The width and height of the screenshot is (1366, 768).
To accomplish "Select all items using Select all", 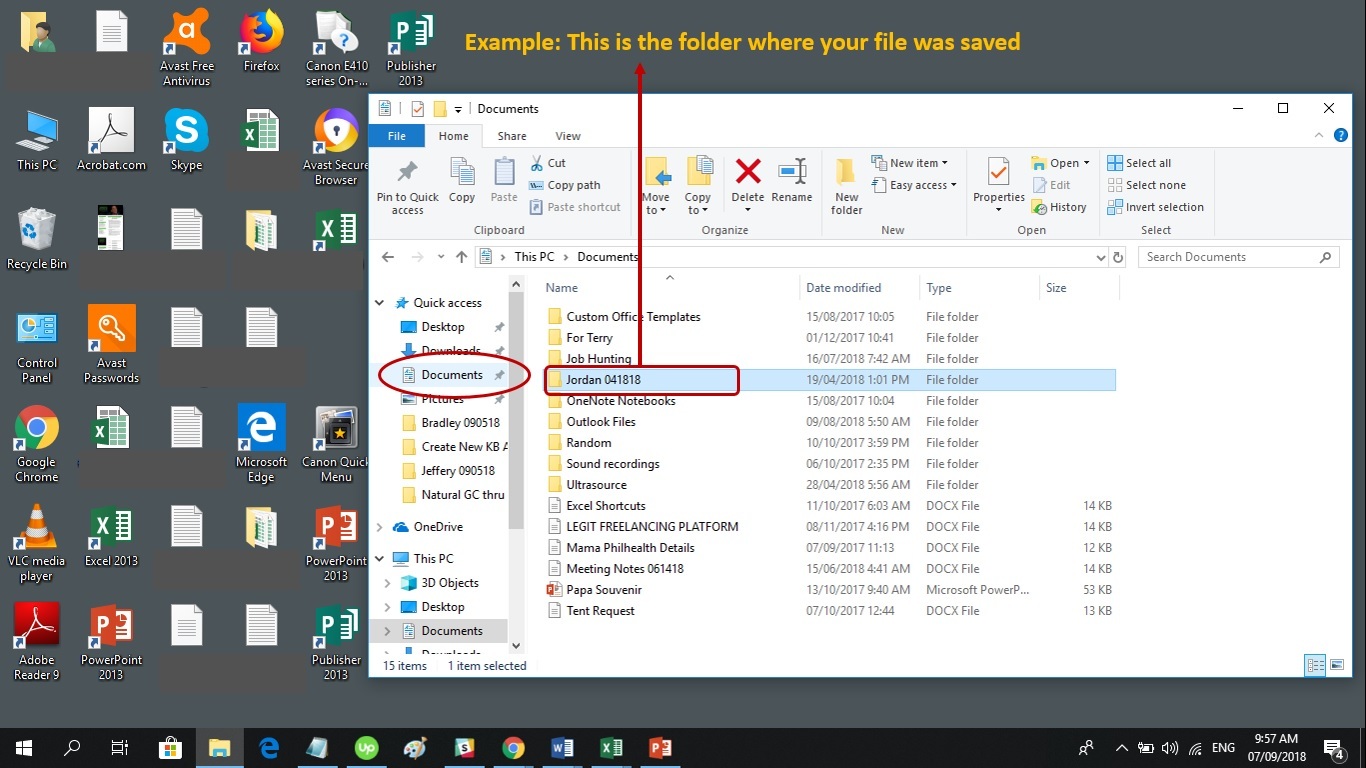I will pos(1140,162).
